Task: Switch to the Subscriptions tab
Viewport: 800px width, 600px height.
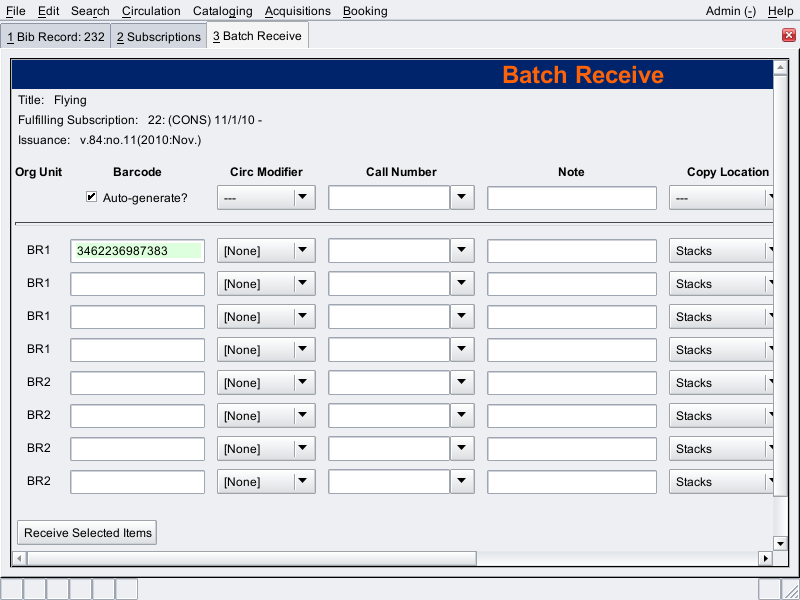Action: pos(158,37)
